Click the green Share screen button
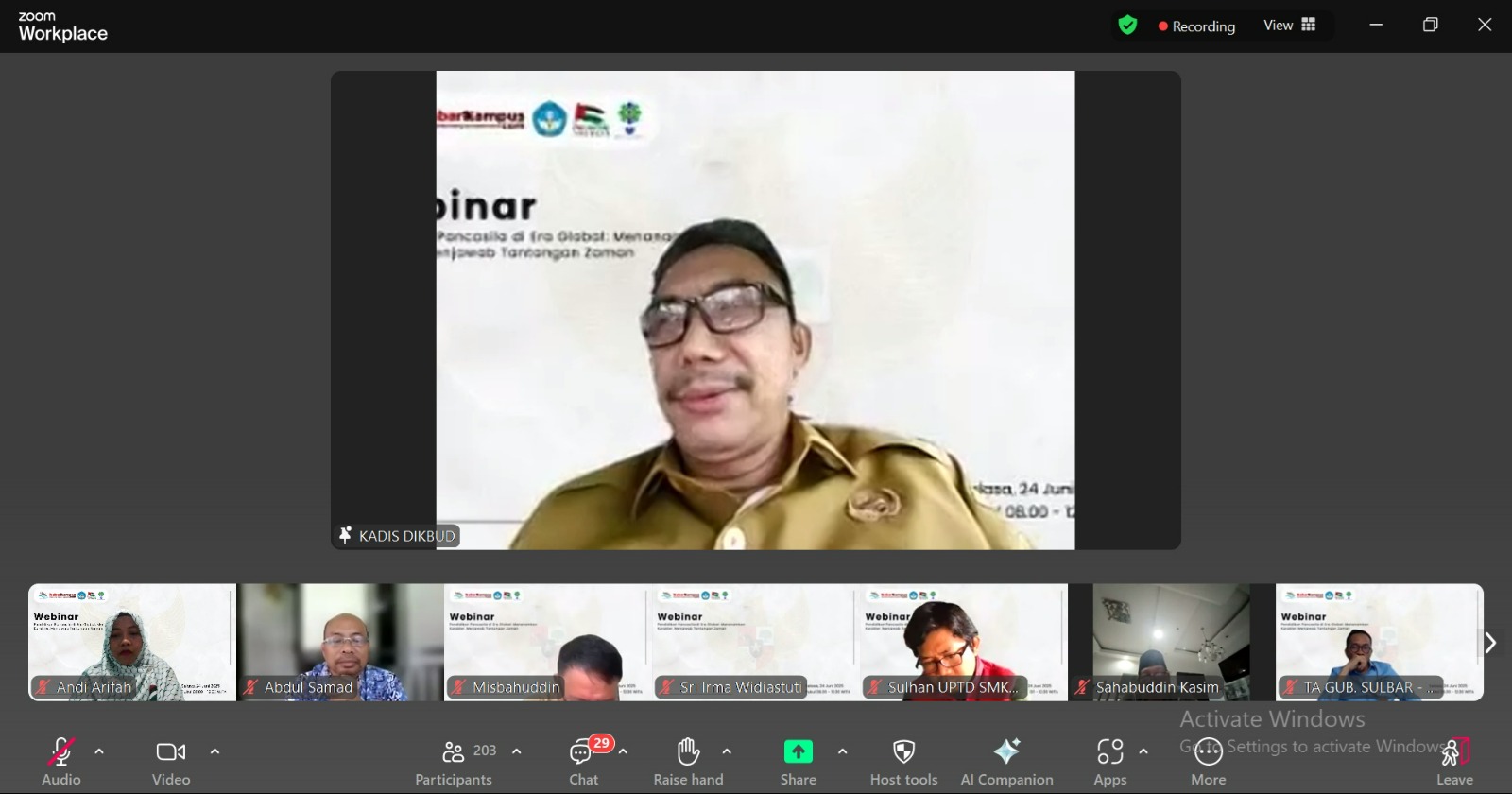This screenshot has width=1512, height=794. point(798,751)
